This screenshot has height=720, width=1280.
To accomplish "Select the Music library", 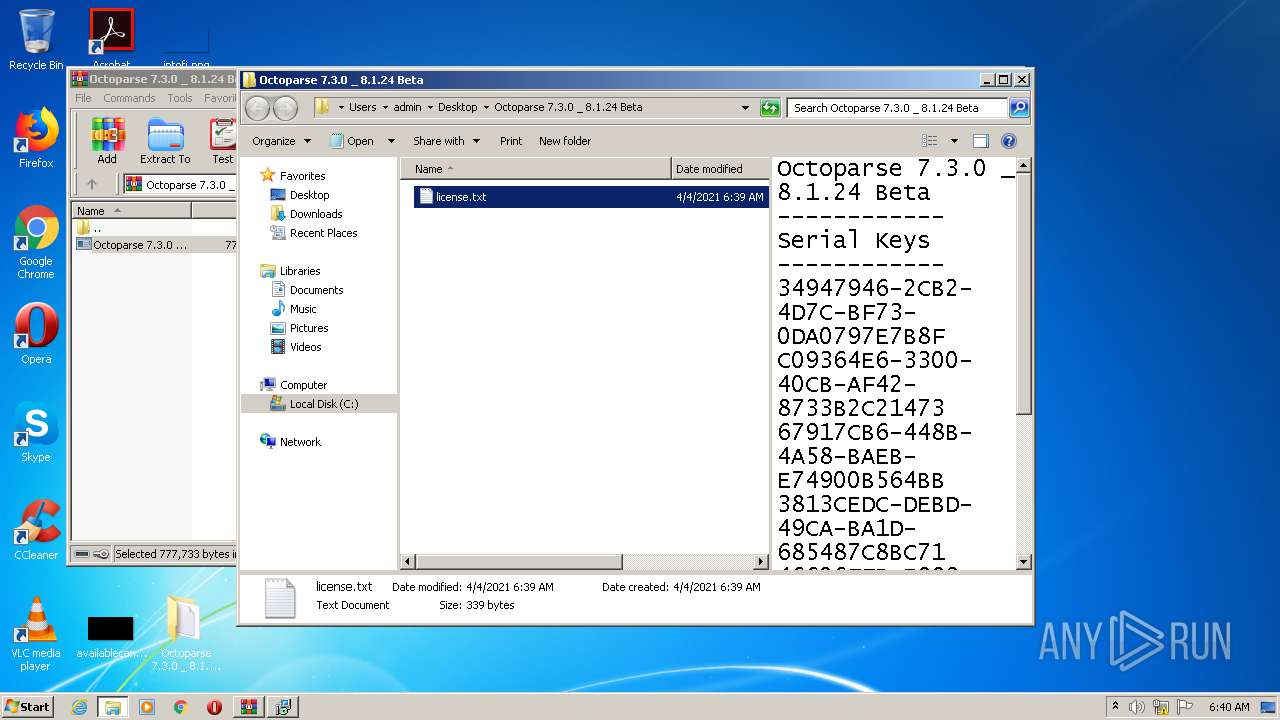I will [x=303, y=309].
